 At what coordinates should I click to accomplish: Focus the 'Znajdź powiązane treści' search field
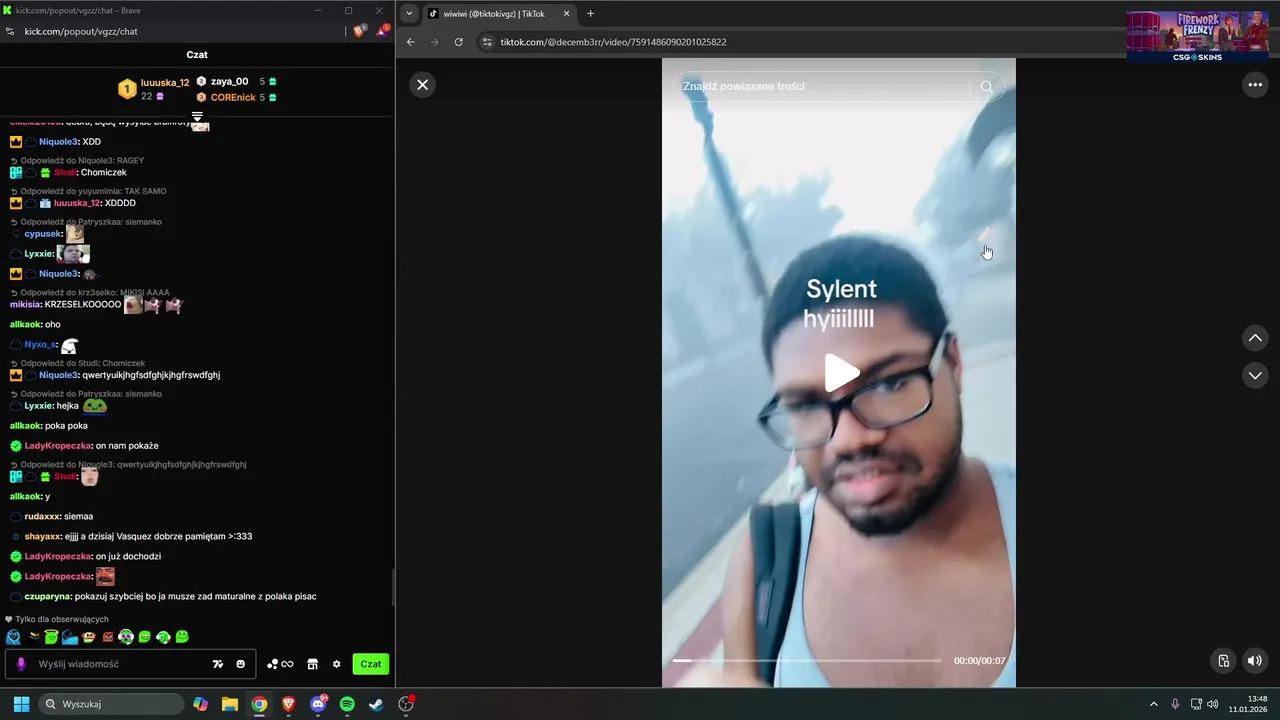click(822, 87)
